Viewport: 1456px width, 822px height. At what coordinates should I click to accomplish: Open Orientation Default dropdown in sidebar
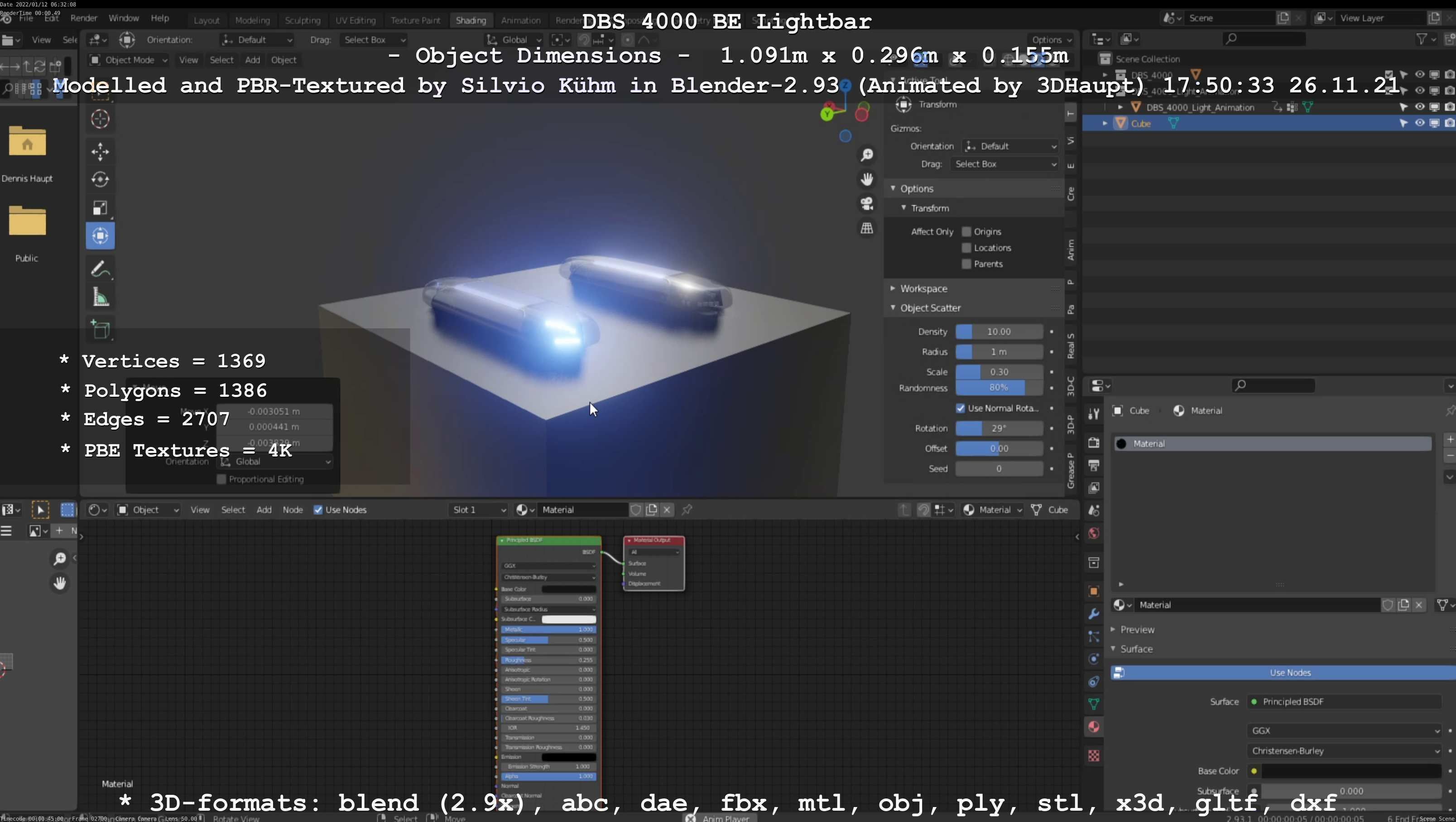coord(1010,146)
